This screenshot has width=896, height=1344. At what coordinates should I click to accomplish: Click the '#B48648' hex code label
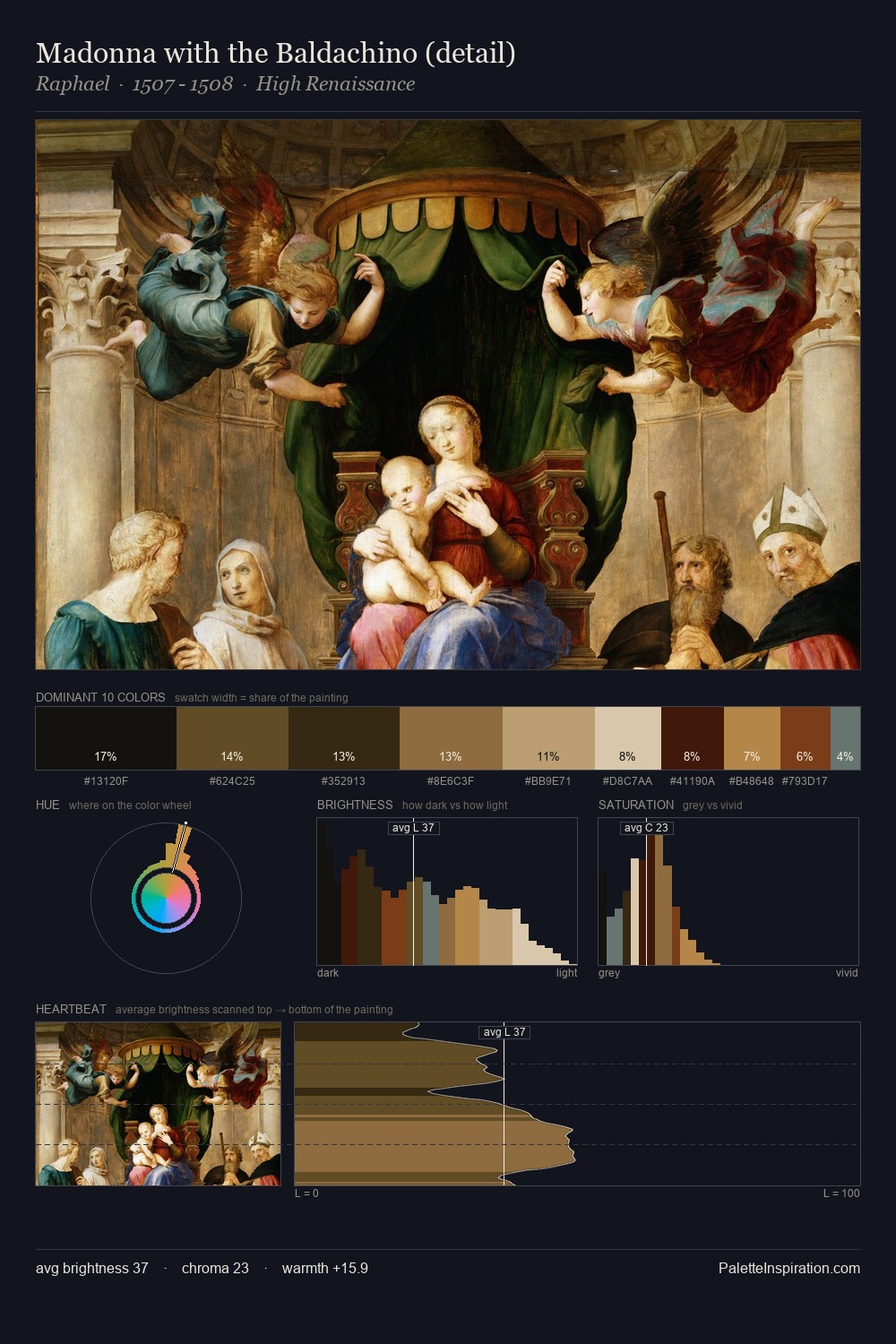752,781
